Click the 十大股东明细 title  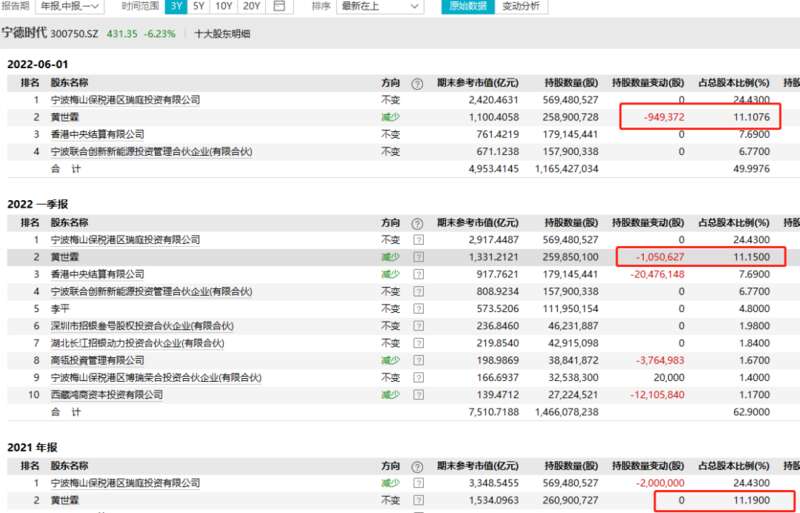(222, 34)
